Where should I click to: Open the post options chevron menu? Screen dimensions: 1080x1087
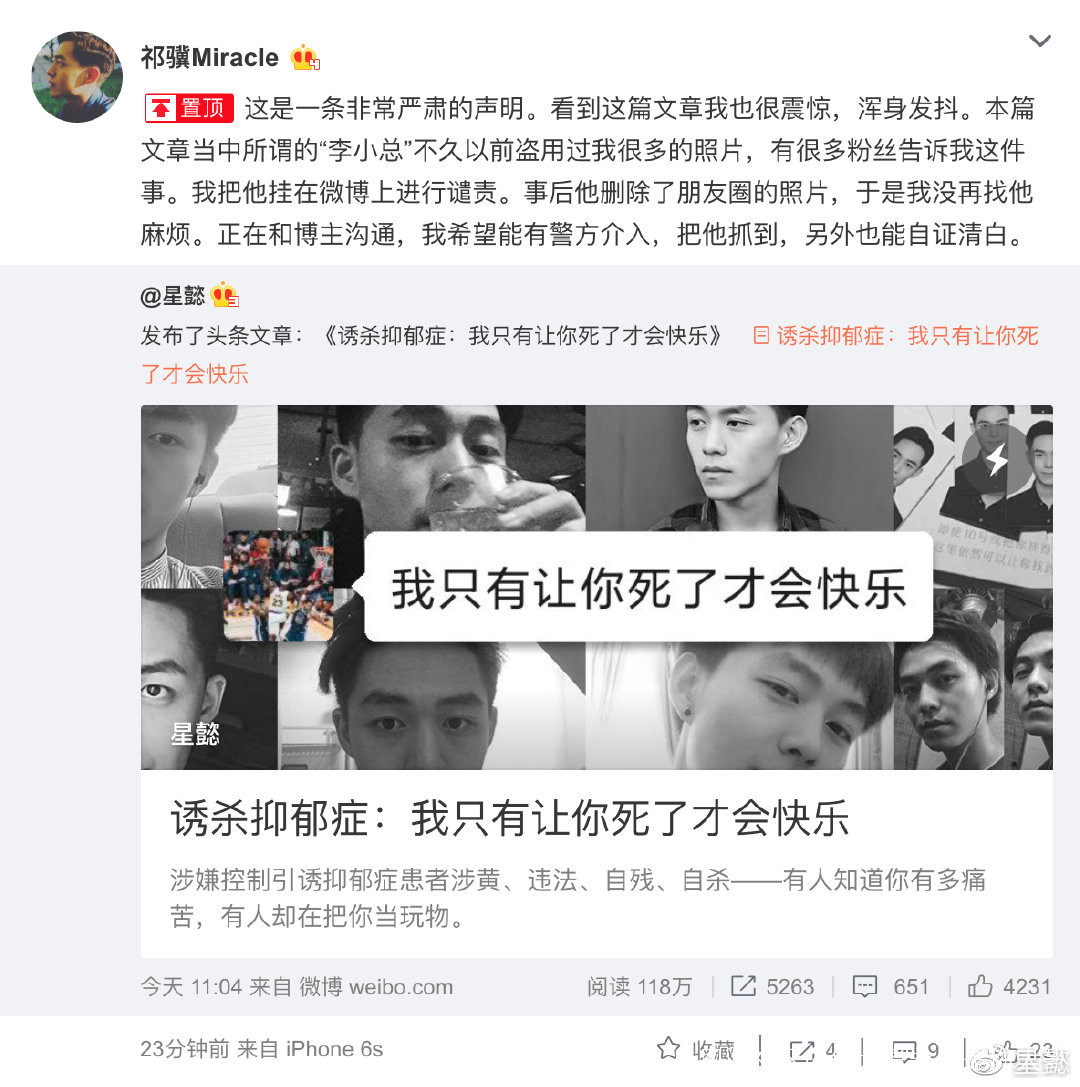point(1039,41)
